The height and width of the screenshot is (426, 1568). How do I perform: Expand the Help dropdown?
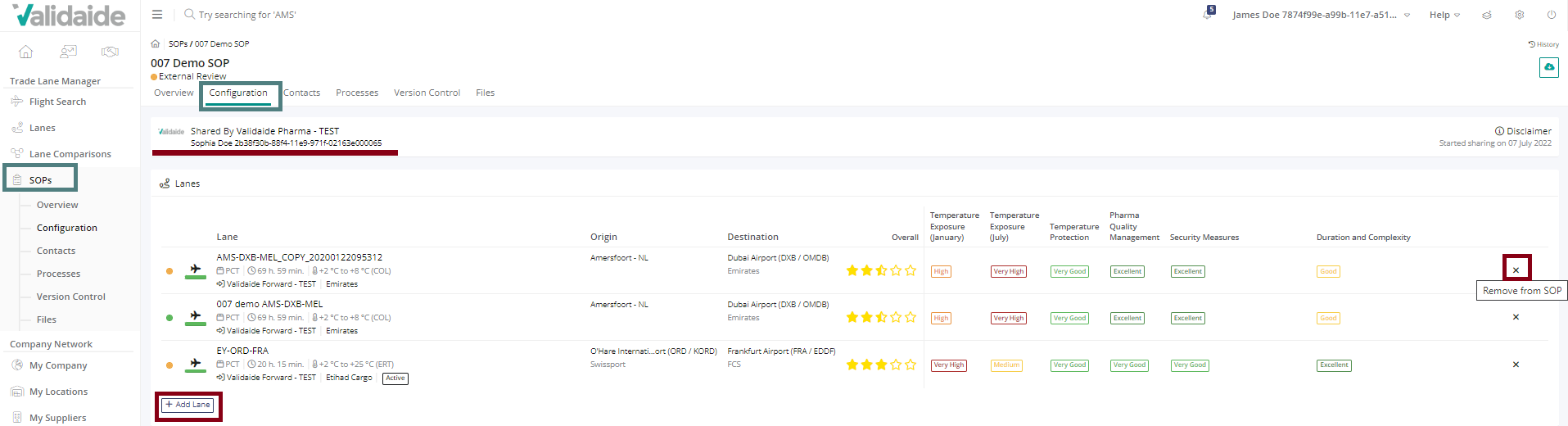pos(1444,15)
